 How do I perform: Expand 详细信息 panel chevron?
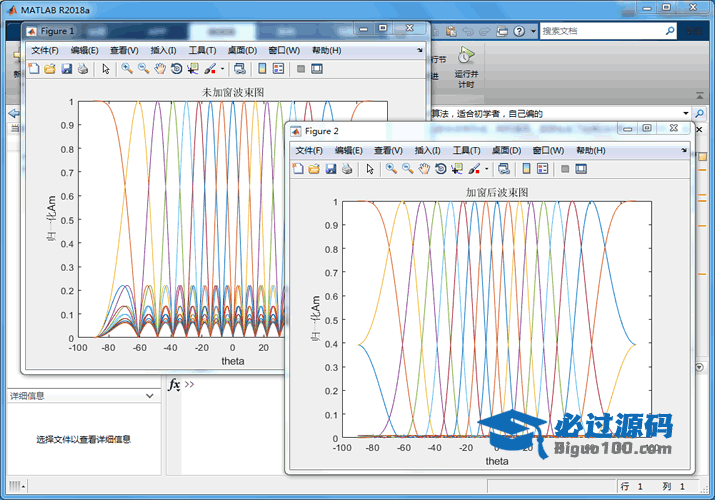tap(150, 396)
